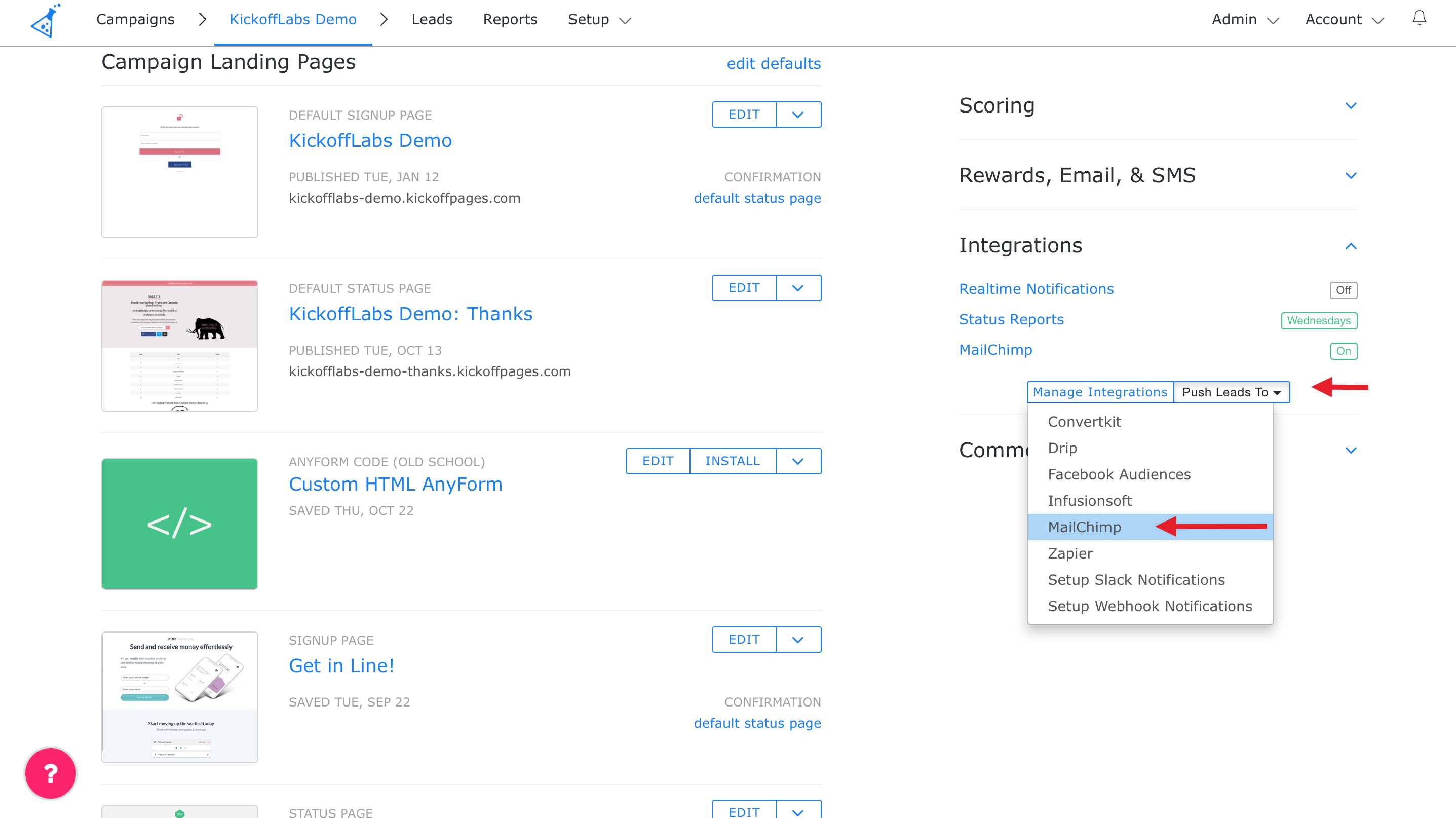Toggle the Push Leads To dropdown

(1232, 392)
